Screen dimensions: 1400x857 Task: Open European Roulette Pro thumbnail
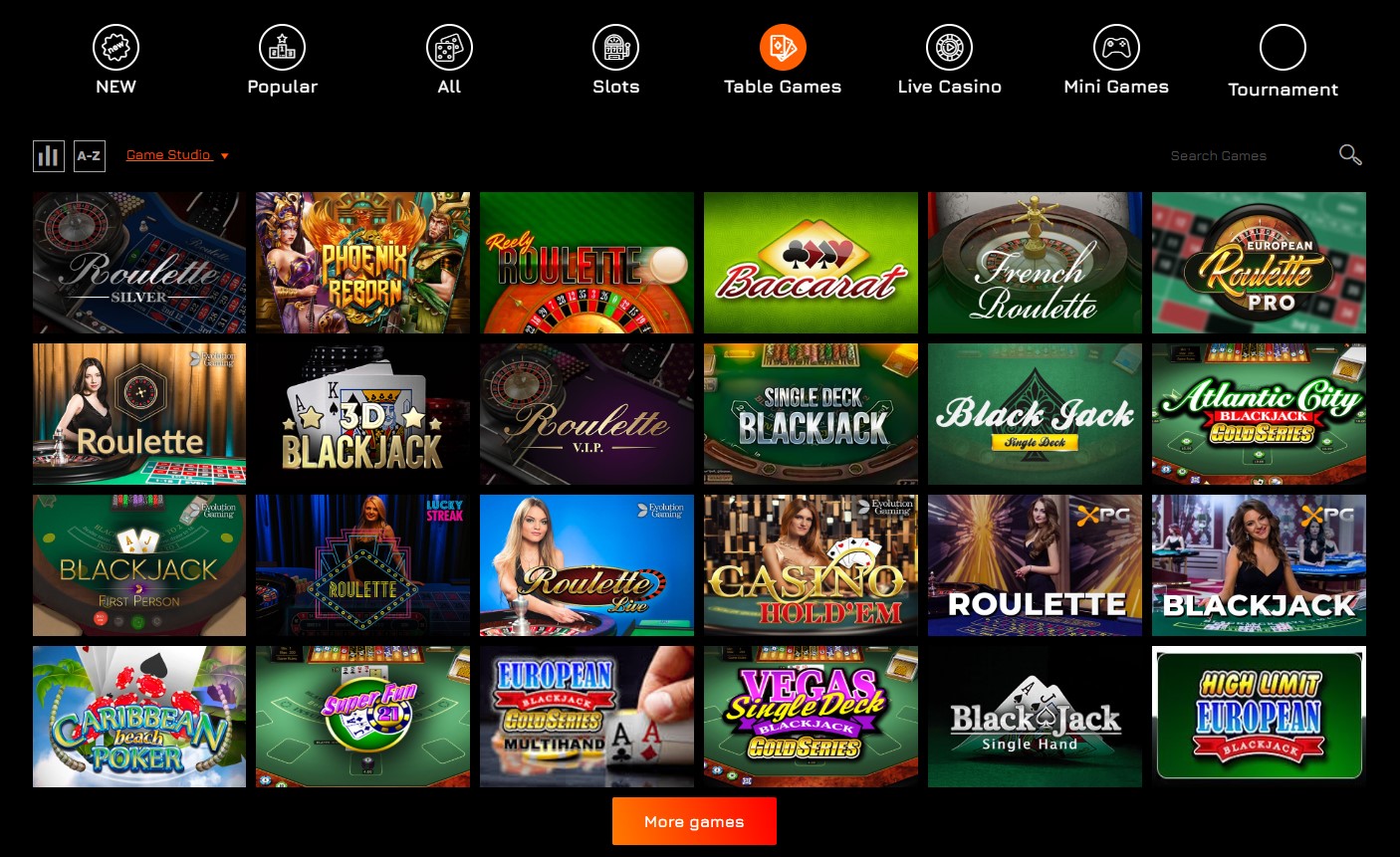coord(1259,263)
